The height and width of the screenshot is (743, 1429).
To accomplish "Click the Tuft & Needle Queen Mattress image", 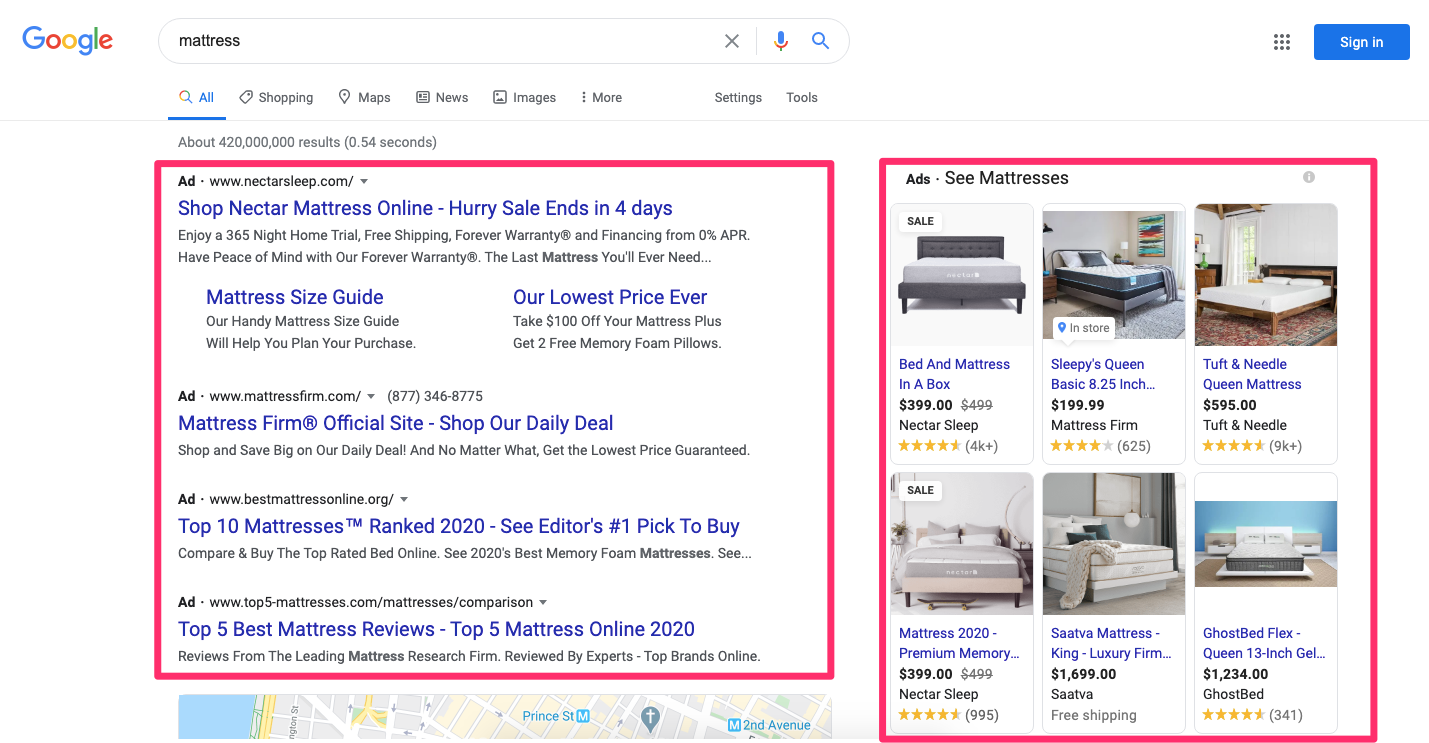I will [1266, 275].
